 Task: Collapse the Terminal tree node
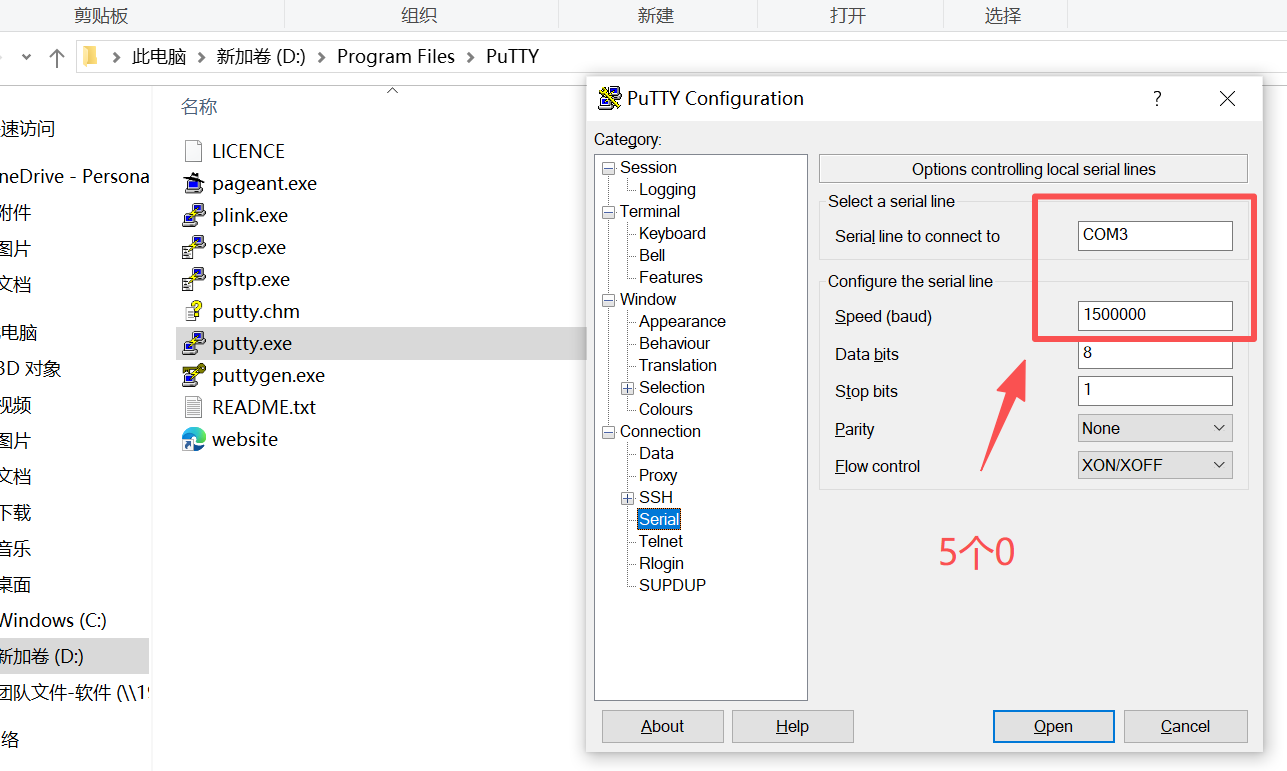coord(608,212)
